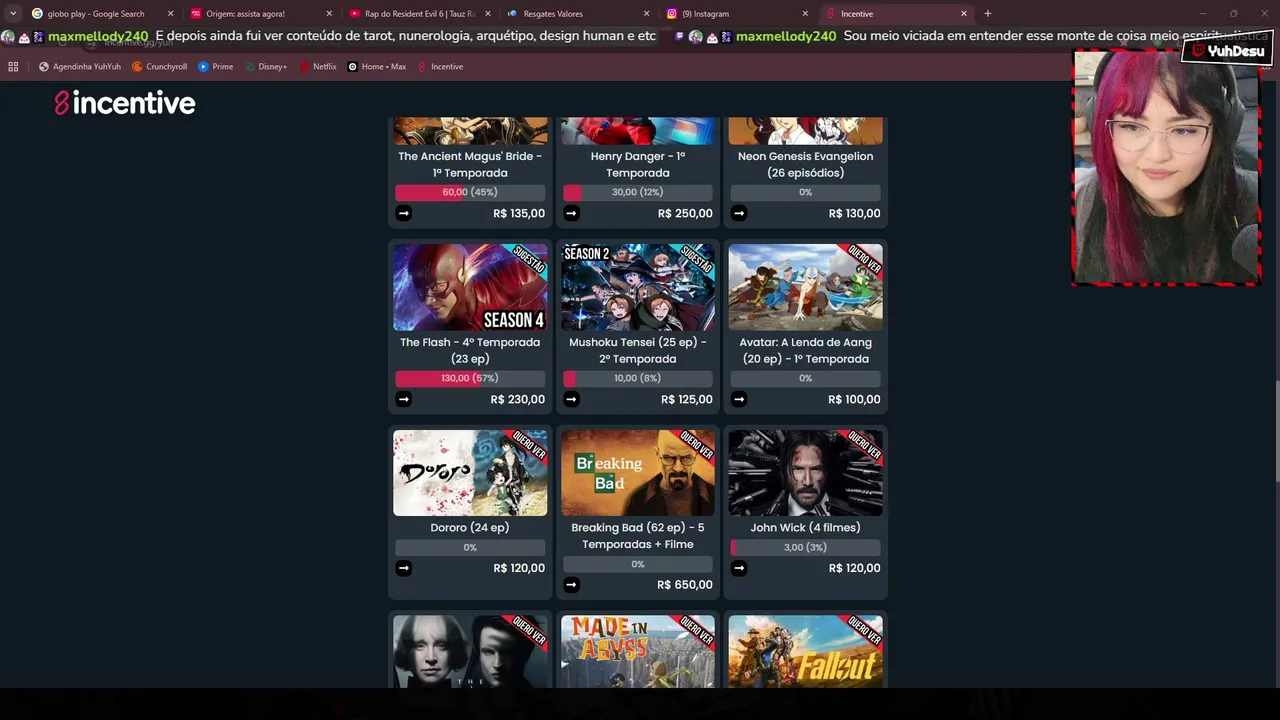Open the Home • Max bookmark

377,67
